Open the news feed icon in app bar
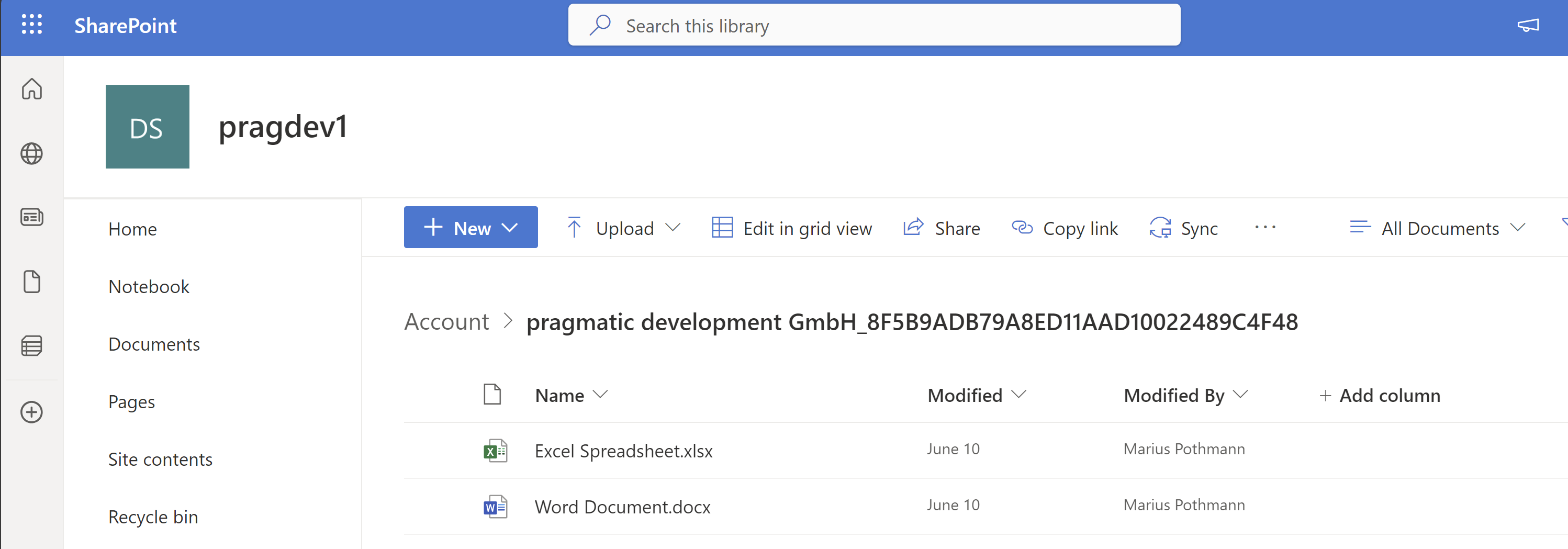Viewport: 1568px width, 549px height. tap(31, 217)
